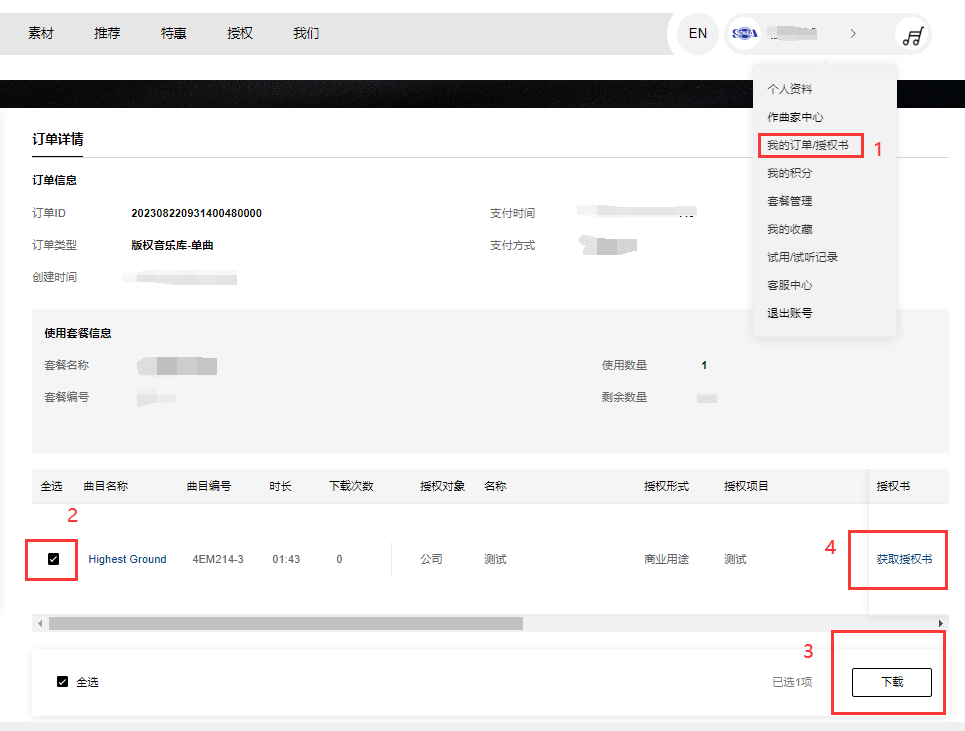Toggle the Highest Ground row checkbox

click(54, 559)
